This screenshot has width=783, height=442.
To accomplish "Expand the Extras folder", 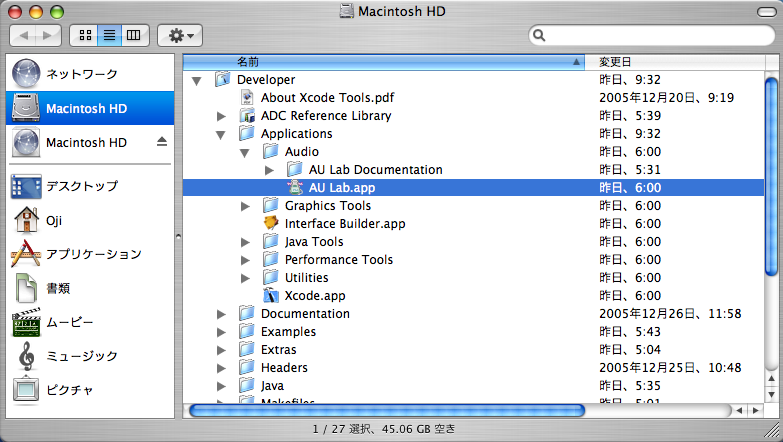I will (x=221, y=350).
